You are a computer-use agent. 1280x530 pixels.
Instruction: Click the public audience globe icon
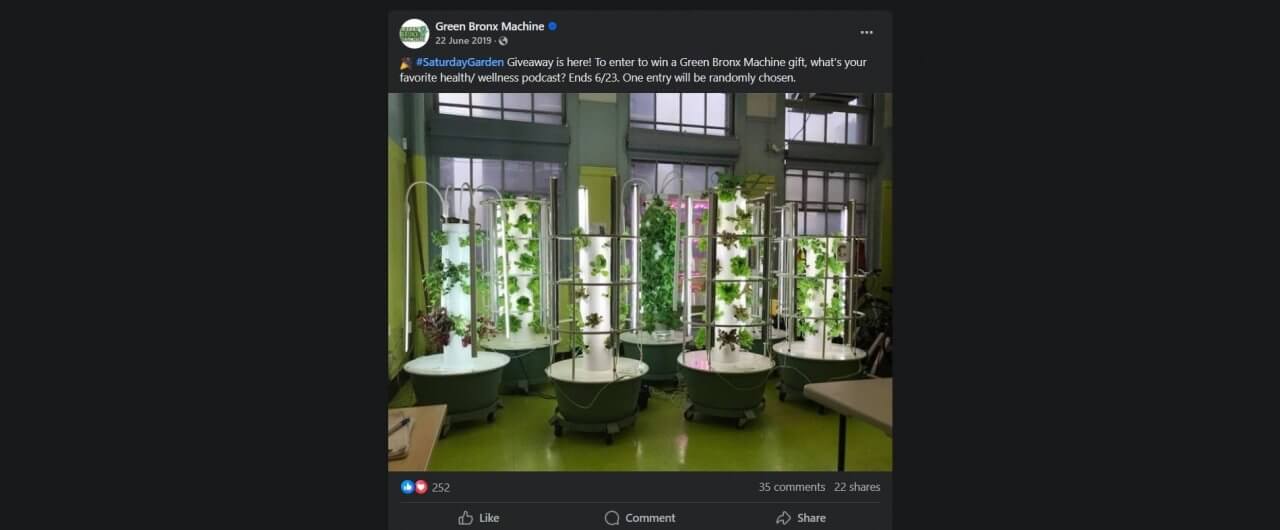point(503,41)
